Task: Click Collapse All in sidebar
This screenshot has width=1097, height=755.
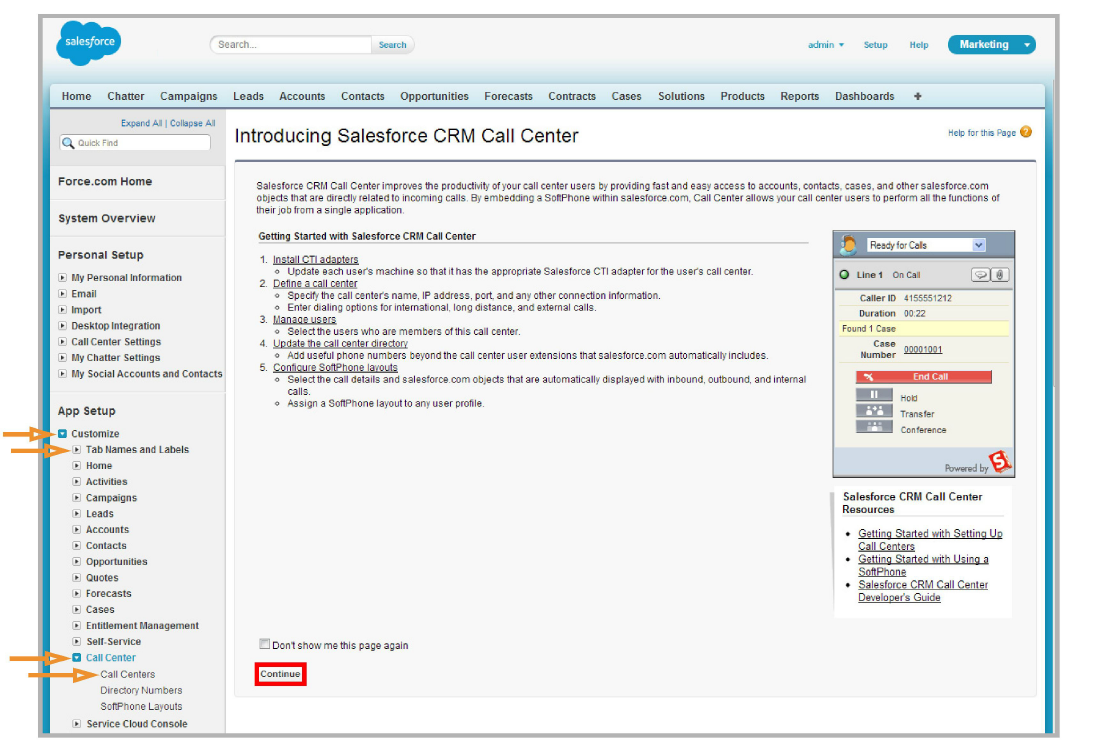Action: click(192, 123)
